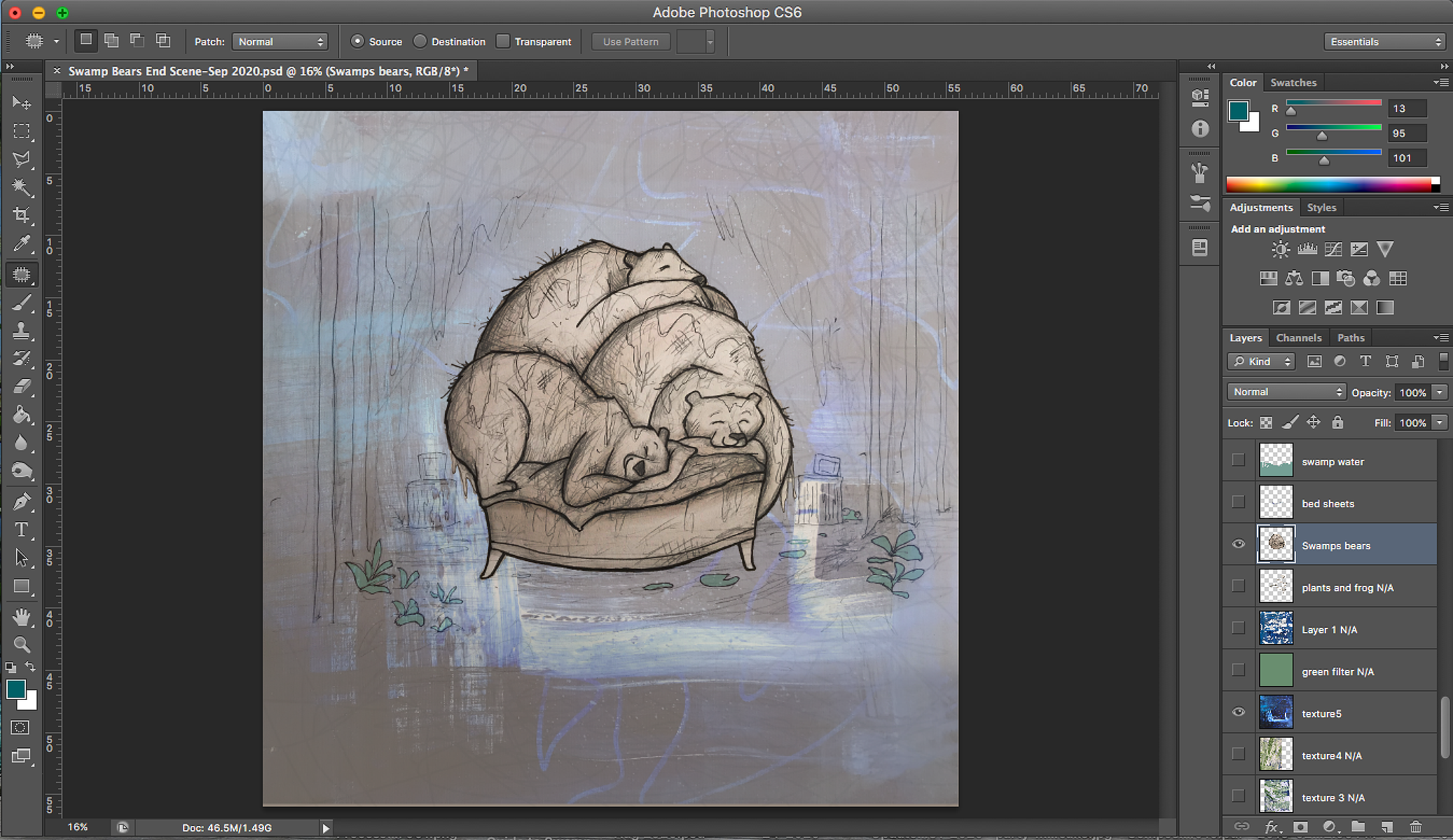This screenshot has width=1453, height=840.
Task: Select the Blur tool
Action: coord(22,443)
